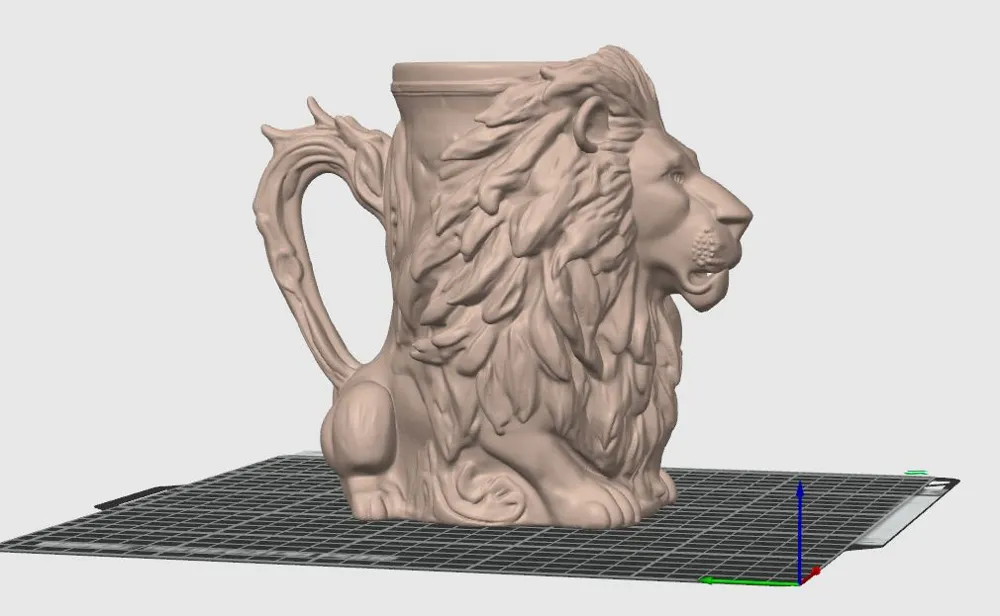Click the lion's round ear
The width and height of the screenshot is (1000, 616).
click(591, 124)
